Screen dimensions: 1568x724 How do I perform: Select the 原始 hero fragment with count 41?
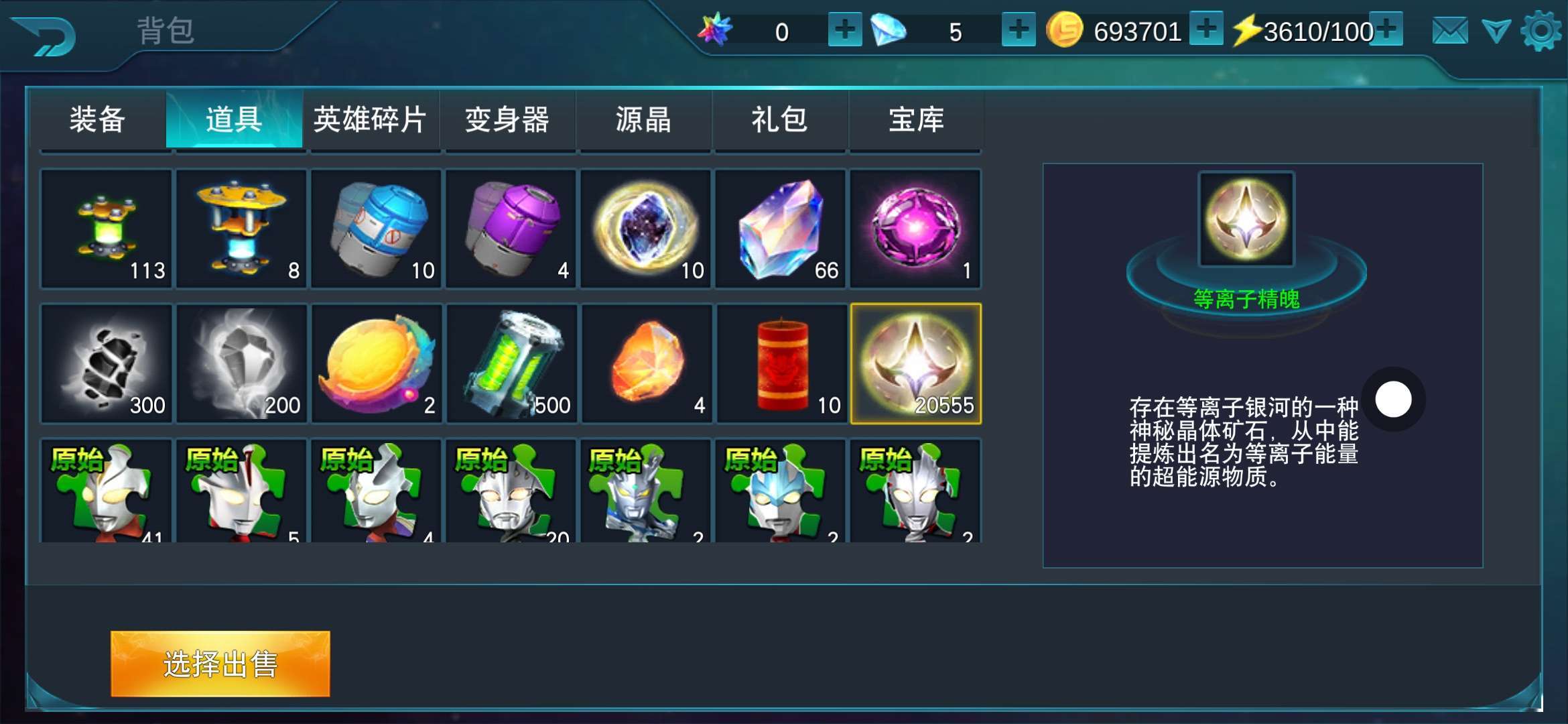pos(107,491)
